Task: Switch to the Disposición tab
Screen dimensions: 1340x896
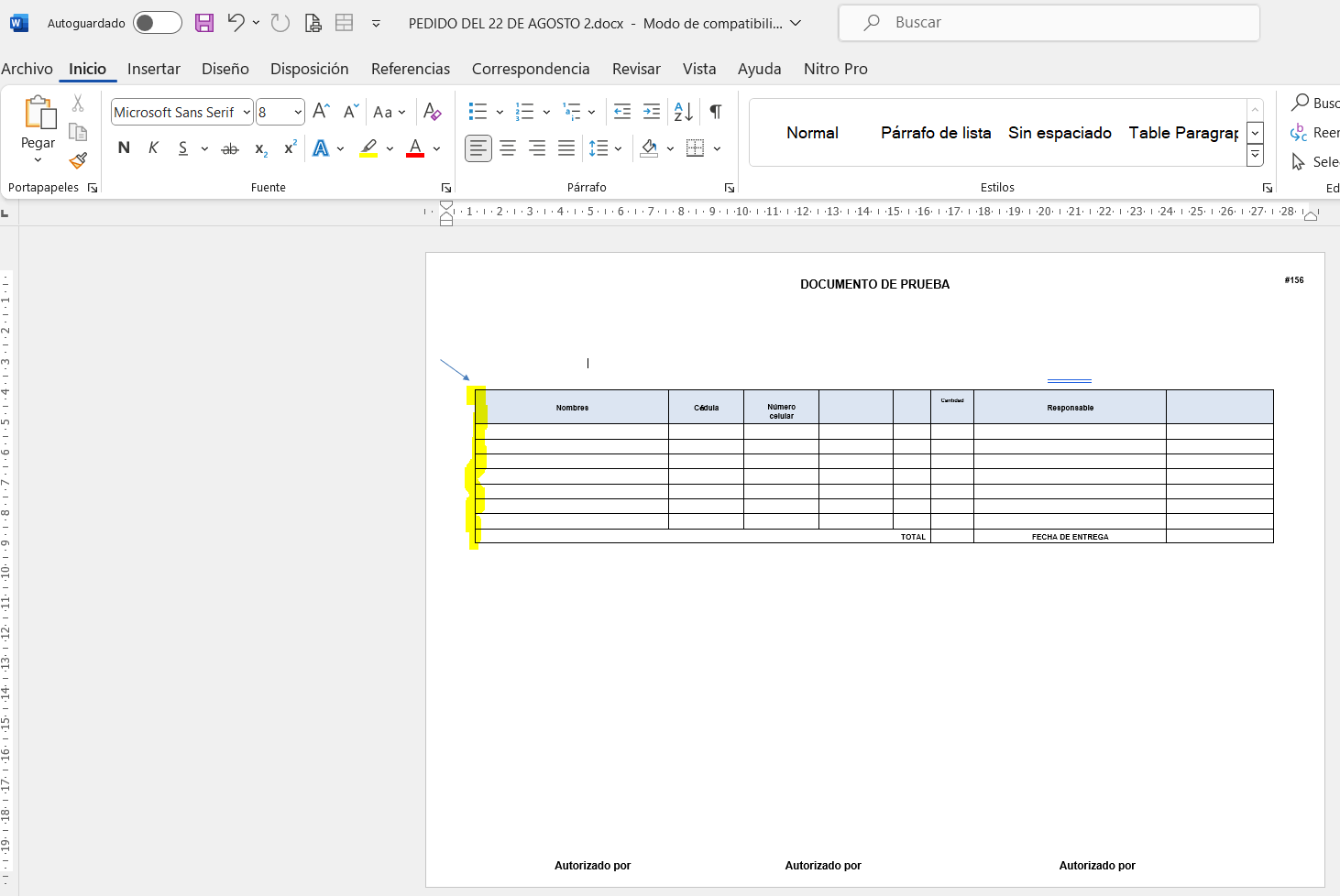Action: 310,69
